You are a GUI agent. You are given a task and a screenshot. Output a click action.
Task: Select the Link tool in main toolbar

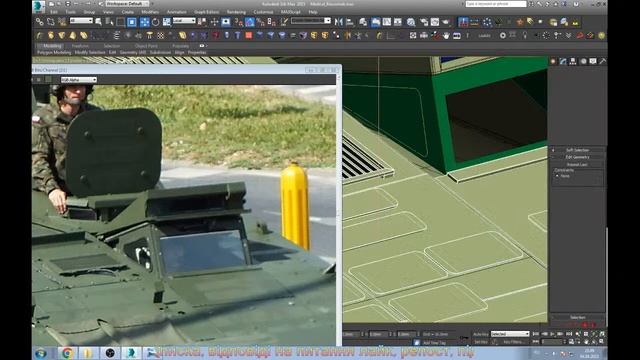pos(39,22)
